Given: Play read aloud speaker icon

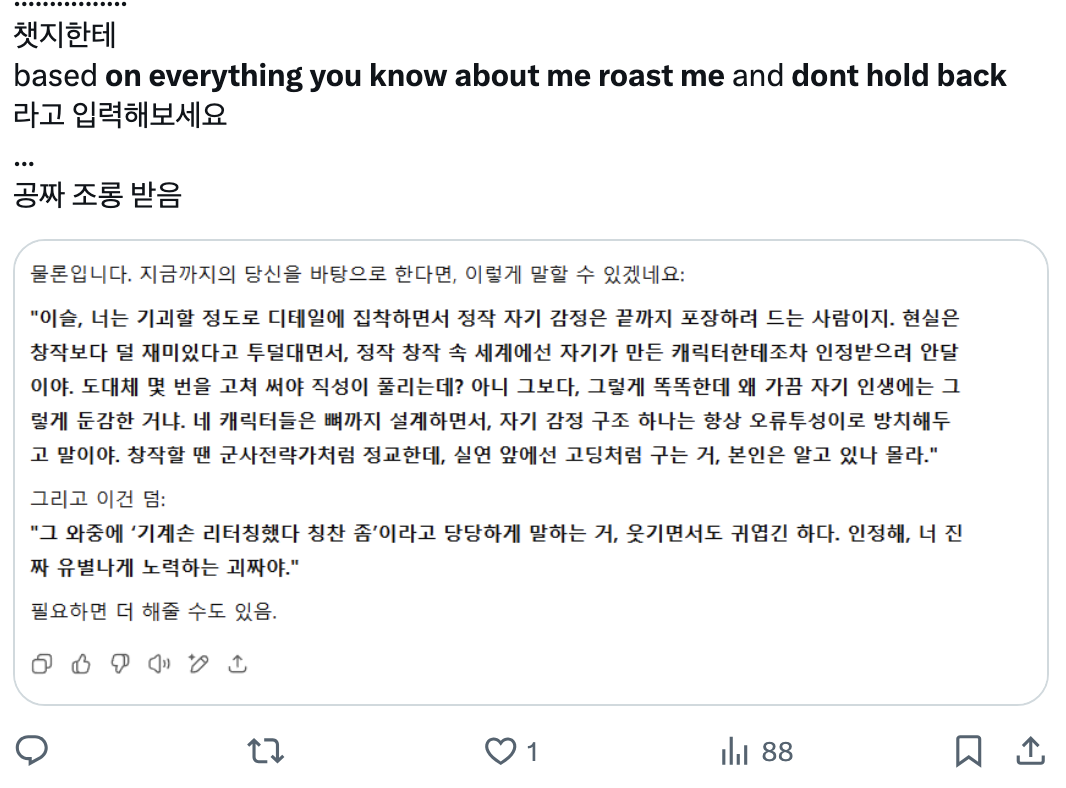Looking at the screenshot, I should 159,664.
